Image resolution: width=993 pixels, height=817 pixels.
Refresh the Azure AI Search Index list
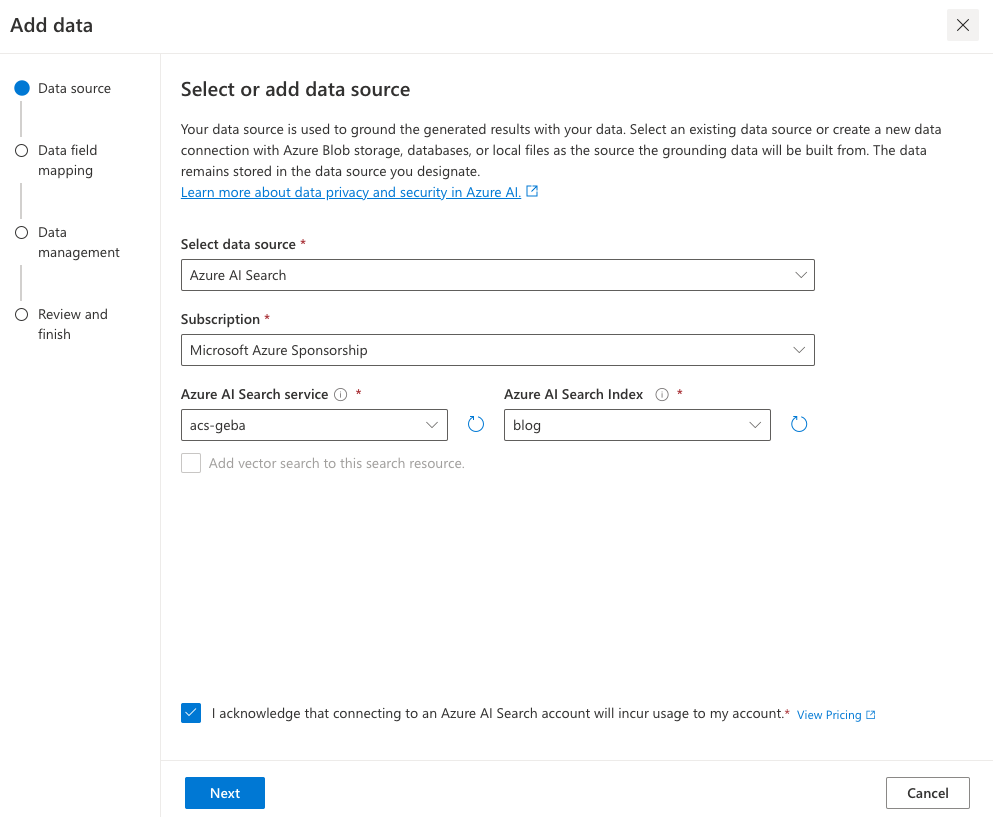(799, 424)
